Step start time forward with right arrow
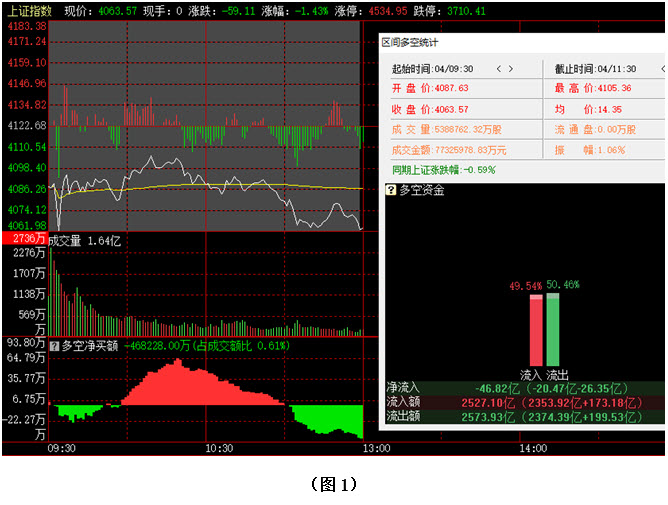This screenshot has height=505, width=668. (512, 69)
